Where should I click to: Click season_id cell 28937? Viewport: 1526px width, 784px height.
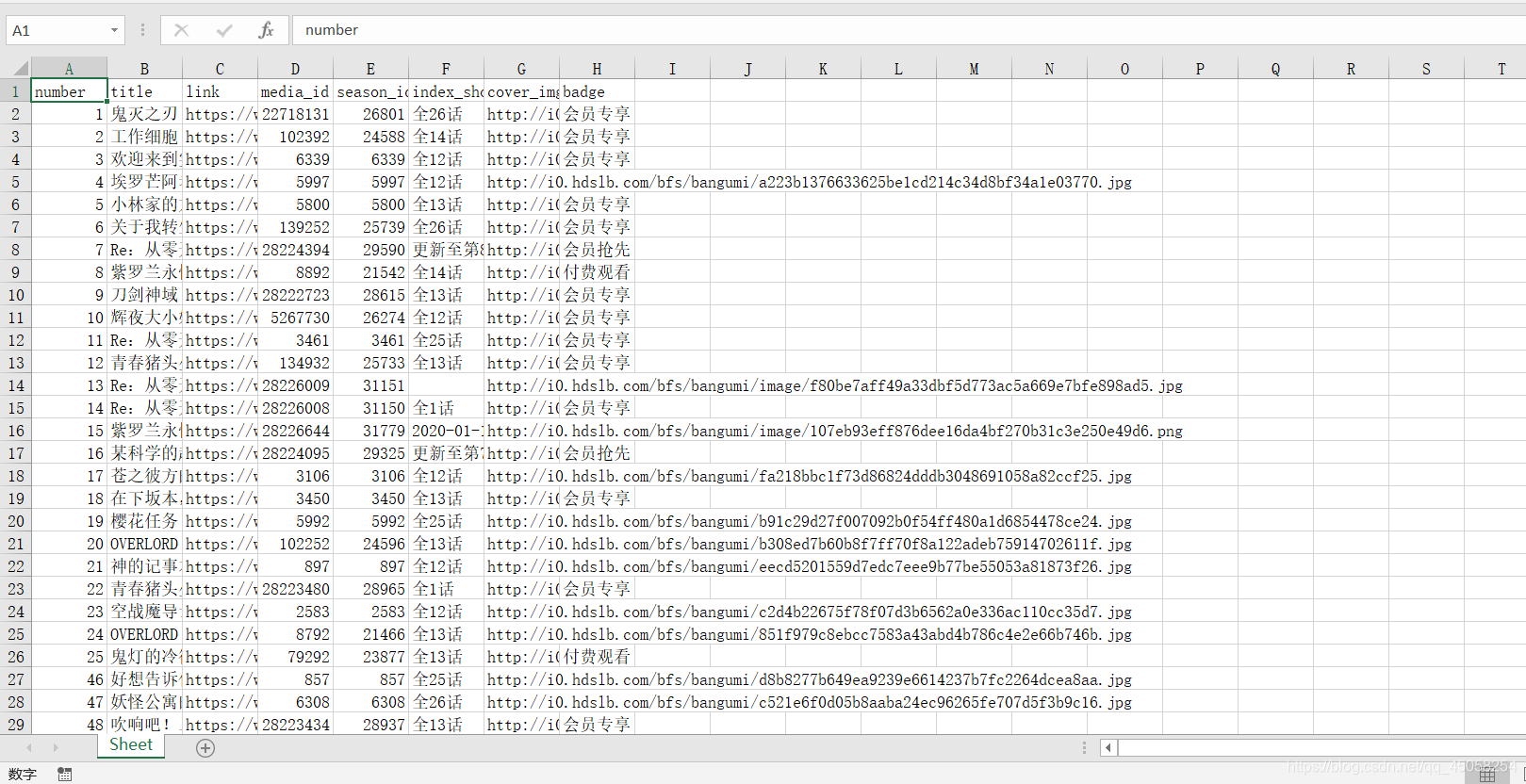[x=370, y=725]
